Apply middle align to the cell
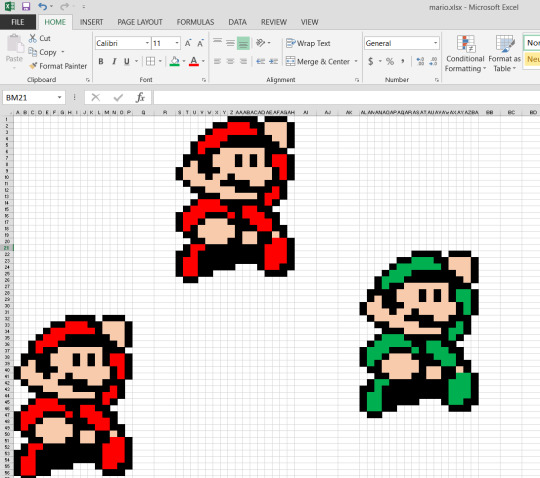Viewport: 540px width, 478px height. click(x=230, y=43)
